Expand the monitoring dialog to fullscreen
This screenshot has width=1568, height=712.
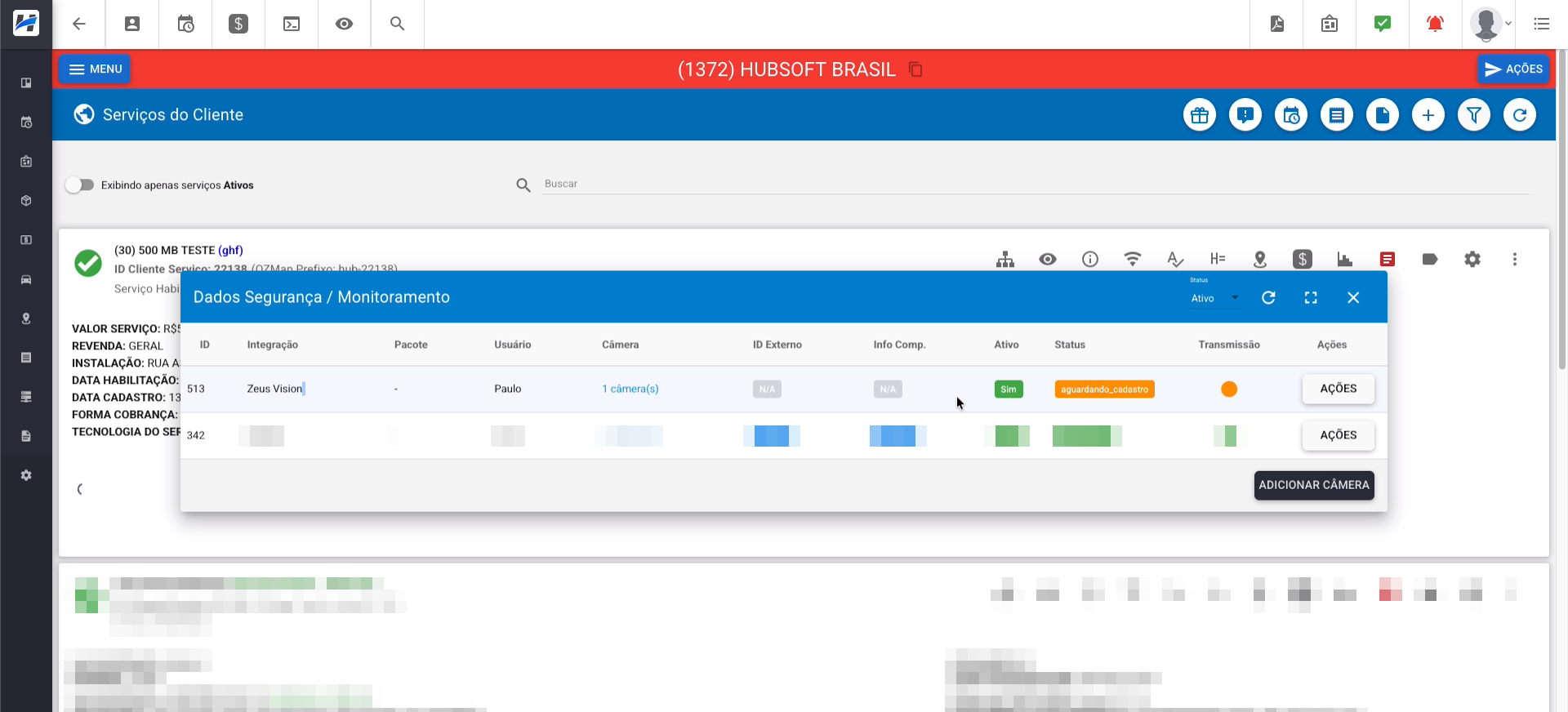coord(1311,298)
